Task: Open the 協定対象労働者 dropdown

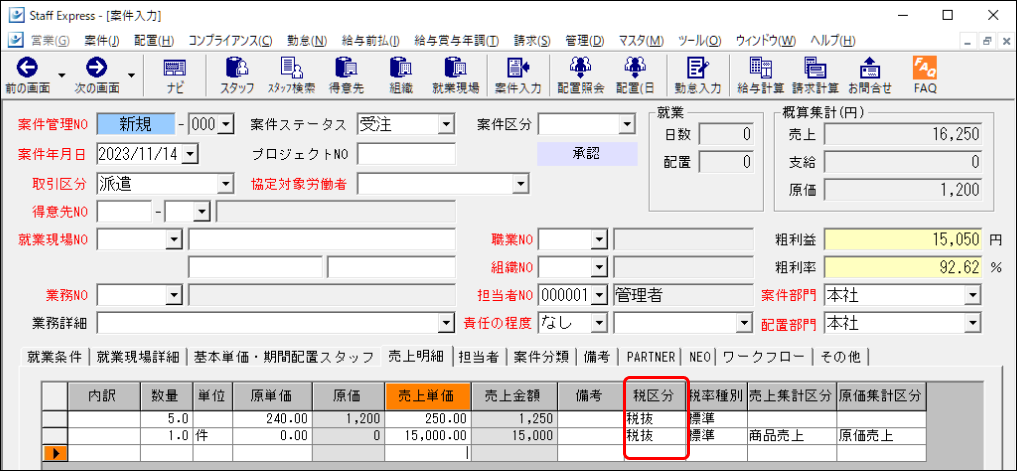Action: click(521, 184)
